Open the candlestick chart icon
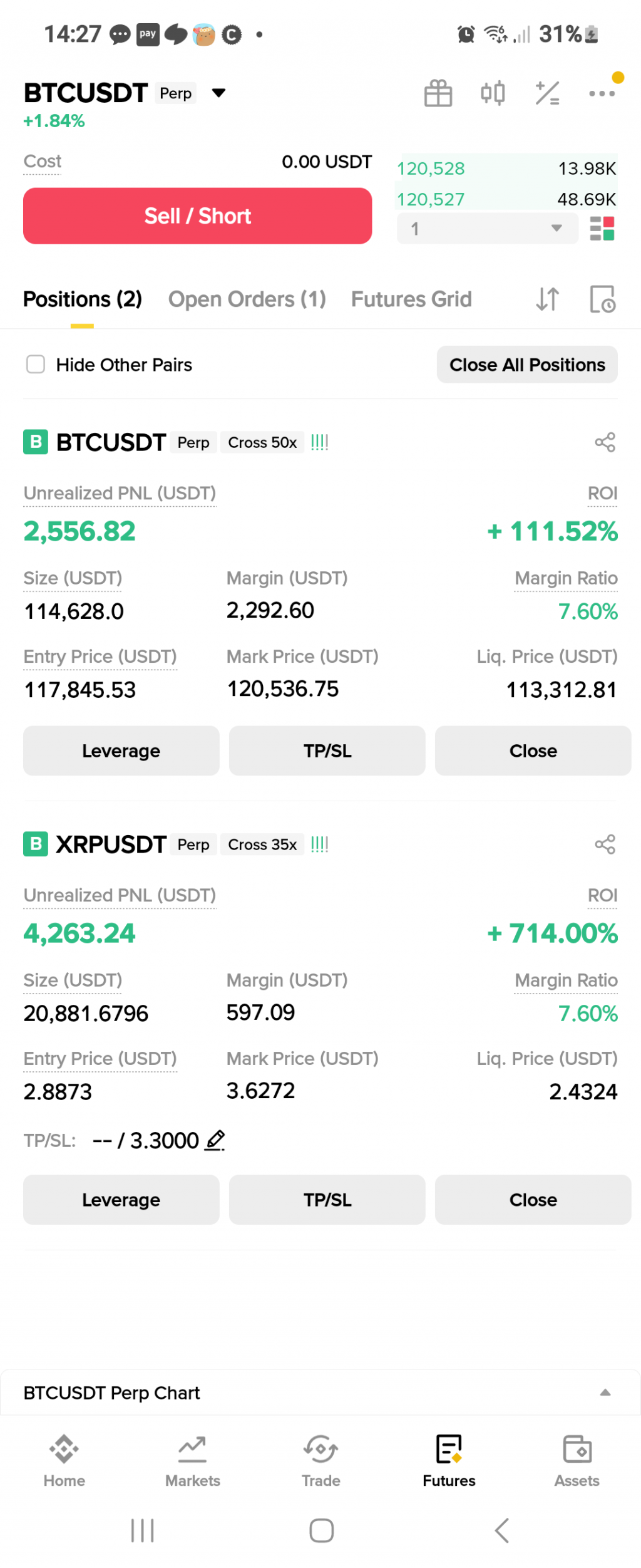This screenshot has height=1568, width=641. tap(492, 93)
